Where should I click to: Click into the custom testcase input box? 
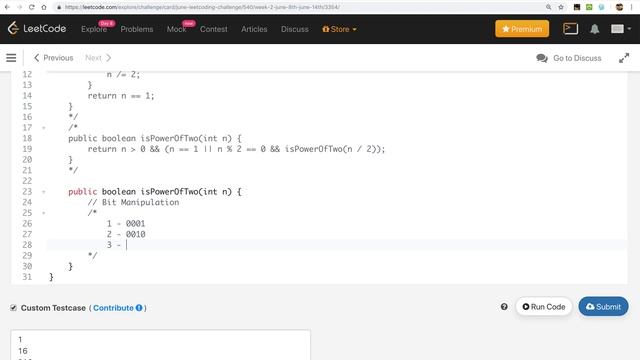[x=160, y=345]
